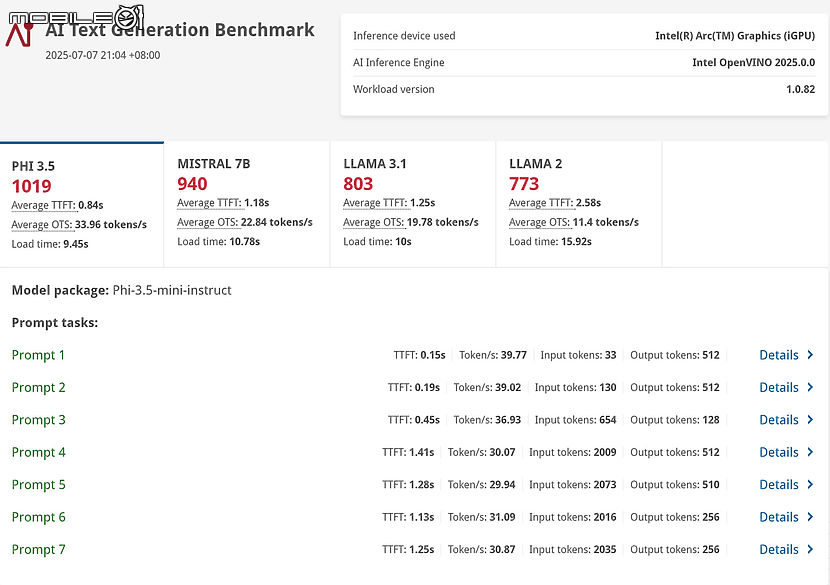830x585 pixels.
Task: Click 'Average OTS' label under MISTRAL 7B
Action: coord(208,223)
